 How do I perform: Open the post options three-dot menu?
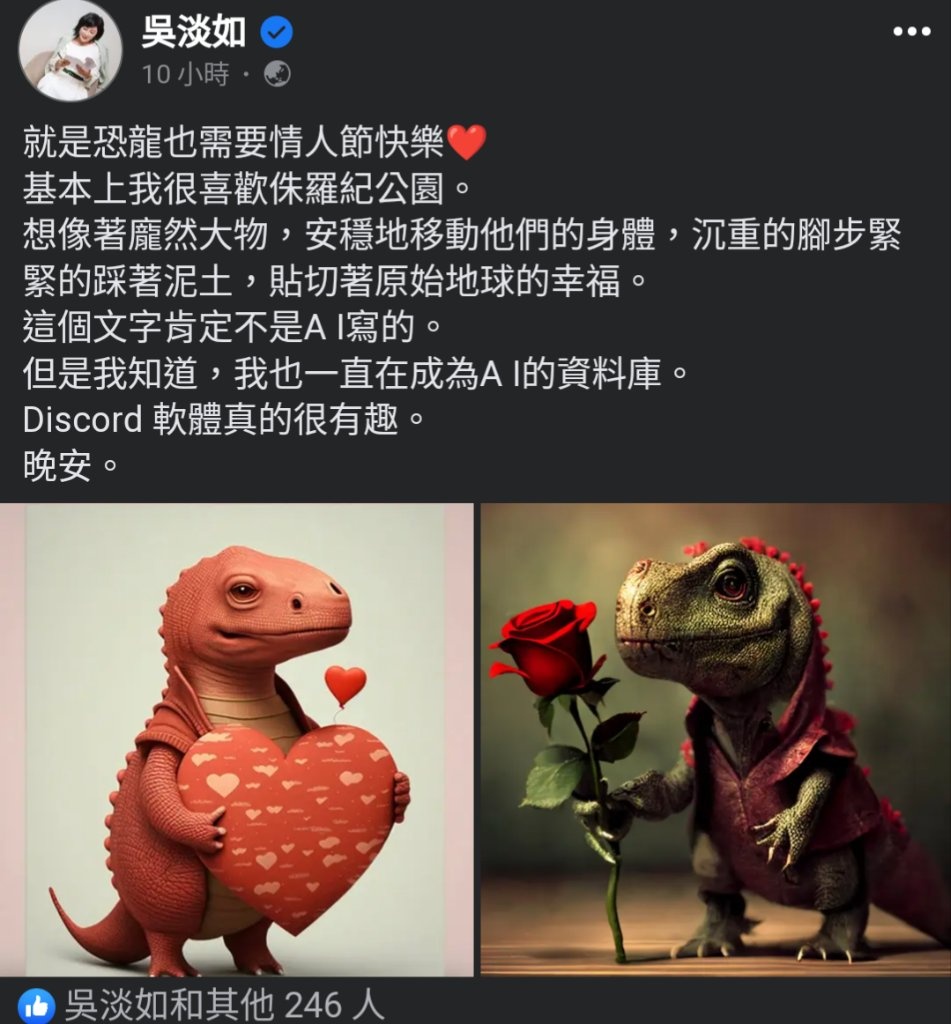pyautogui.click(x=912, y=31)
